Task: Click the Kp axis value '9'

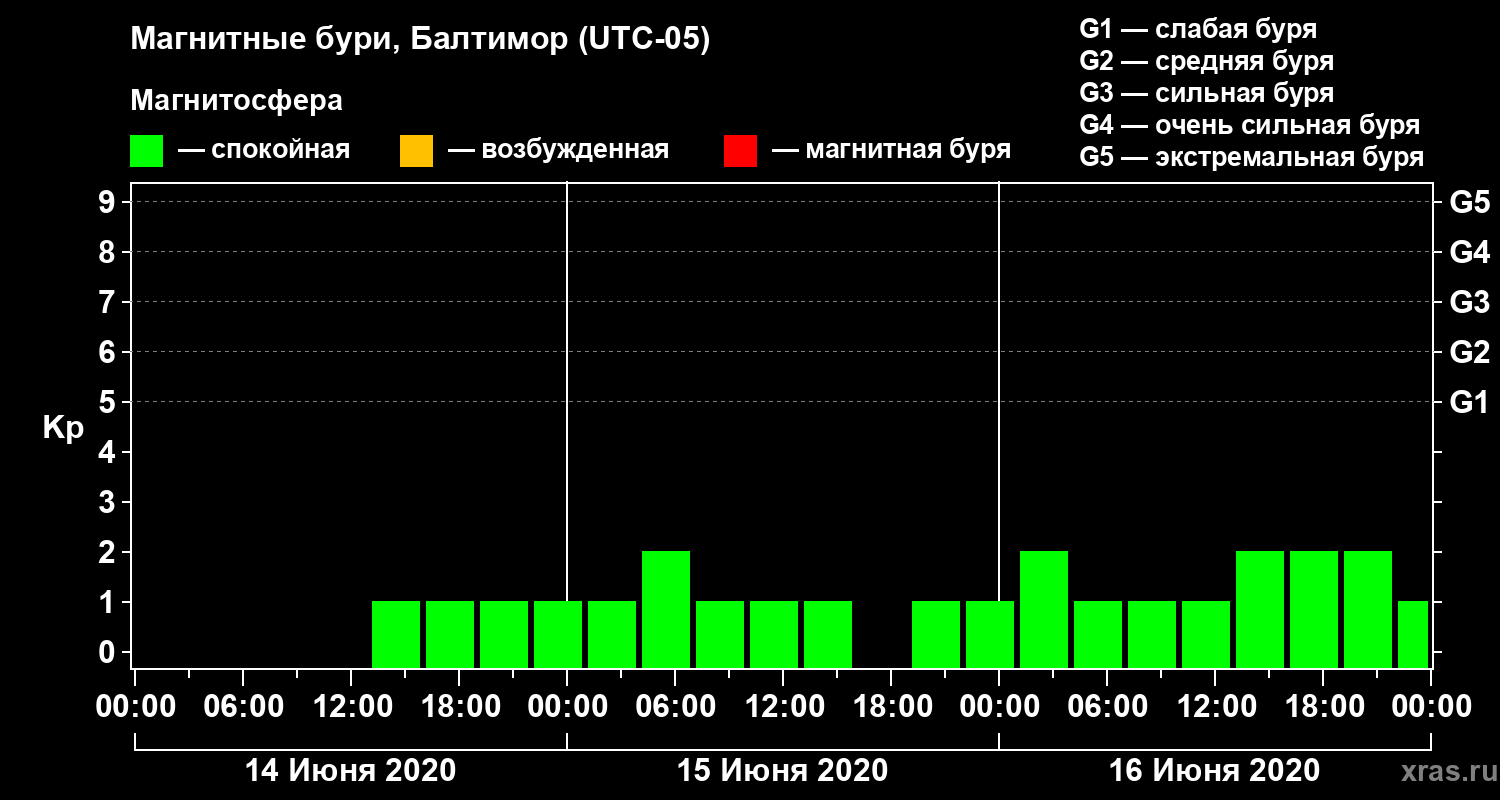Action: pyautogui.click(x=109, y=202)
